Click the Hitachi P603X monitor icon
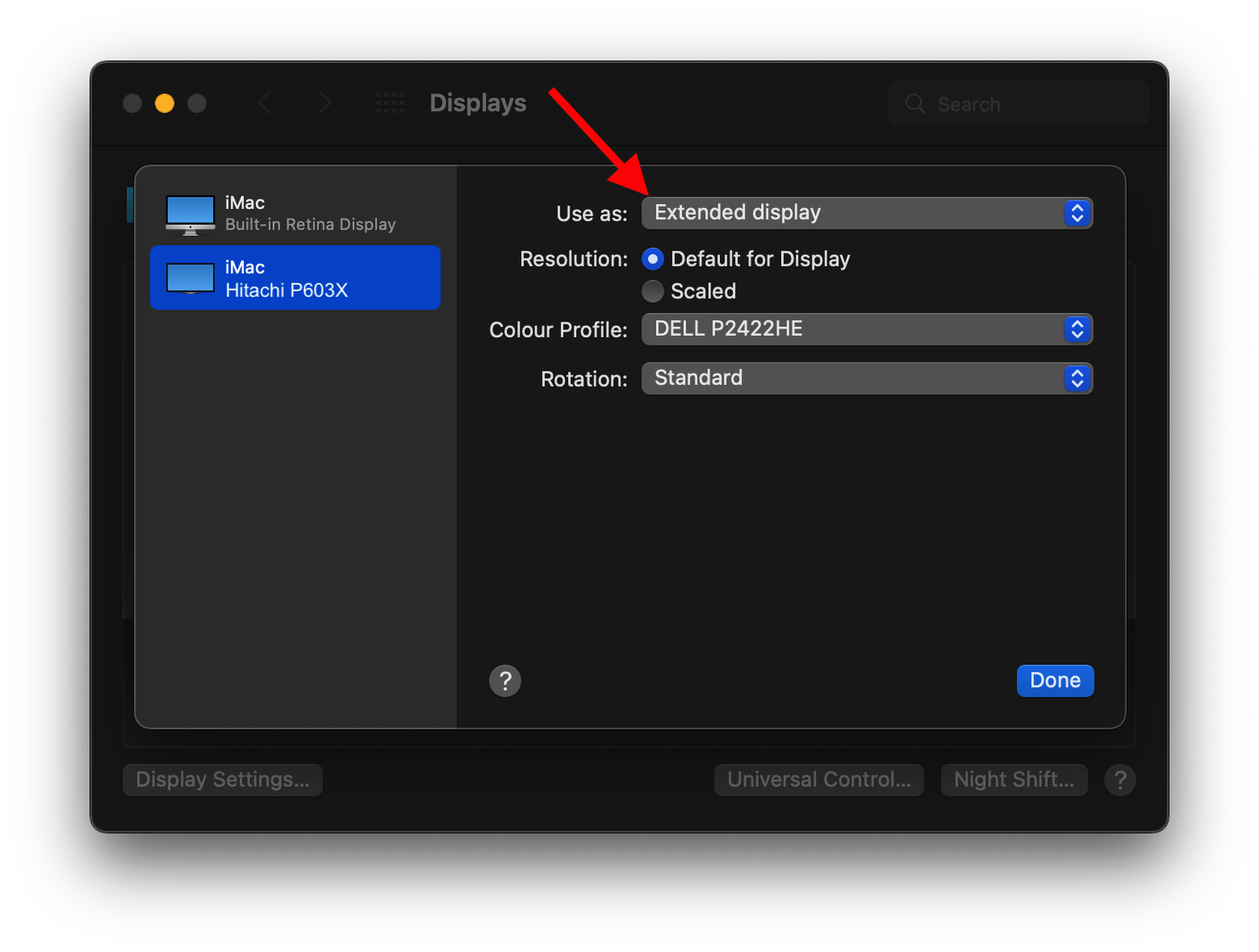Image resolution: width=1259 pixels, height=952 pixels. [x=190, y=278]
